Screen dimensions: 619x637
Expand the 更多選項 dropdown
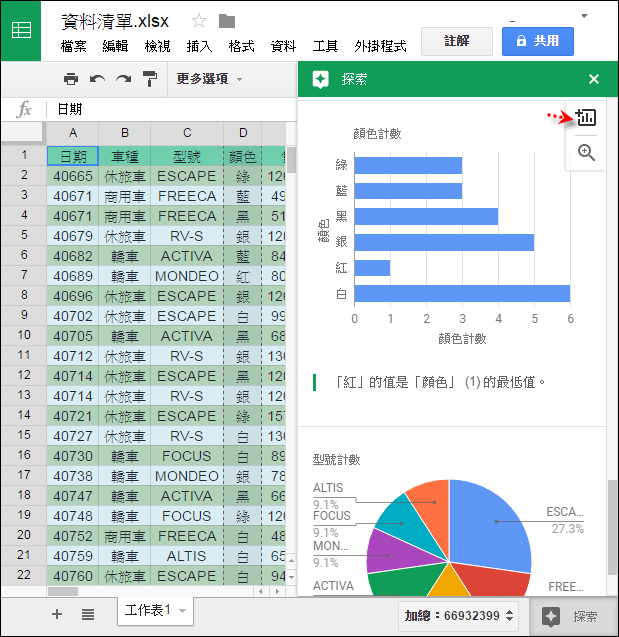click(210, 79)
